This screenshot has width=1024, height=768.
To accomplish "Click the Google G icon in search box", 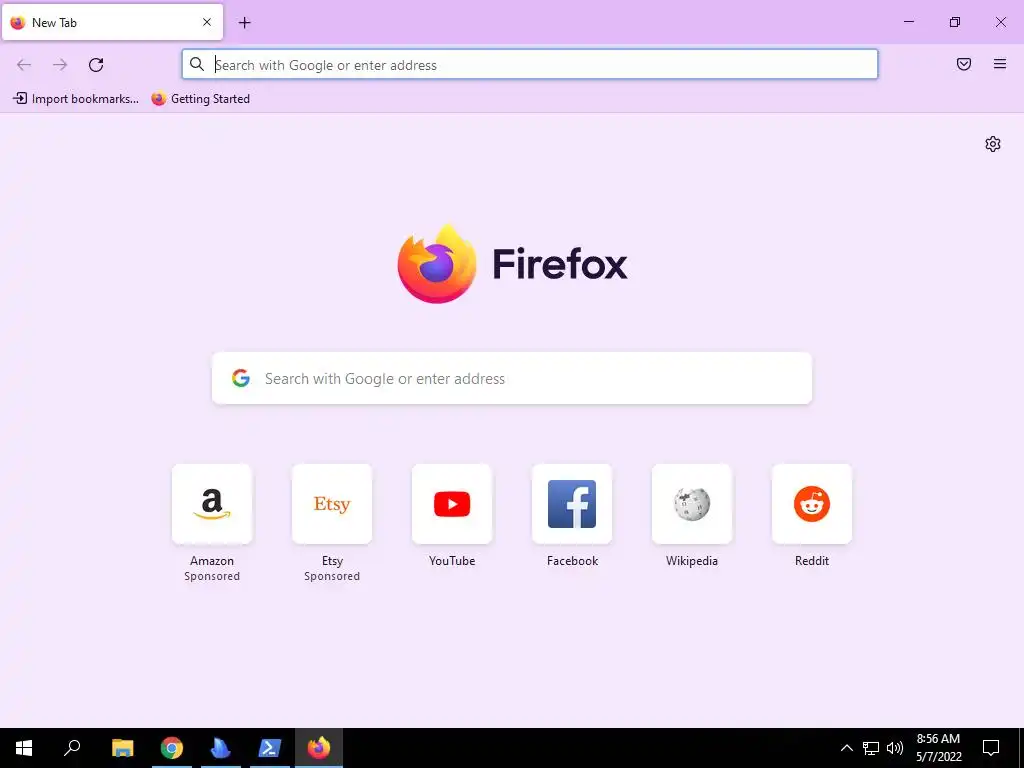I will 241,378.
